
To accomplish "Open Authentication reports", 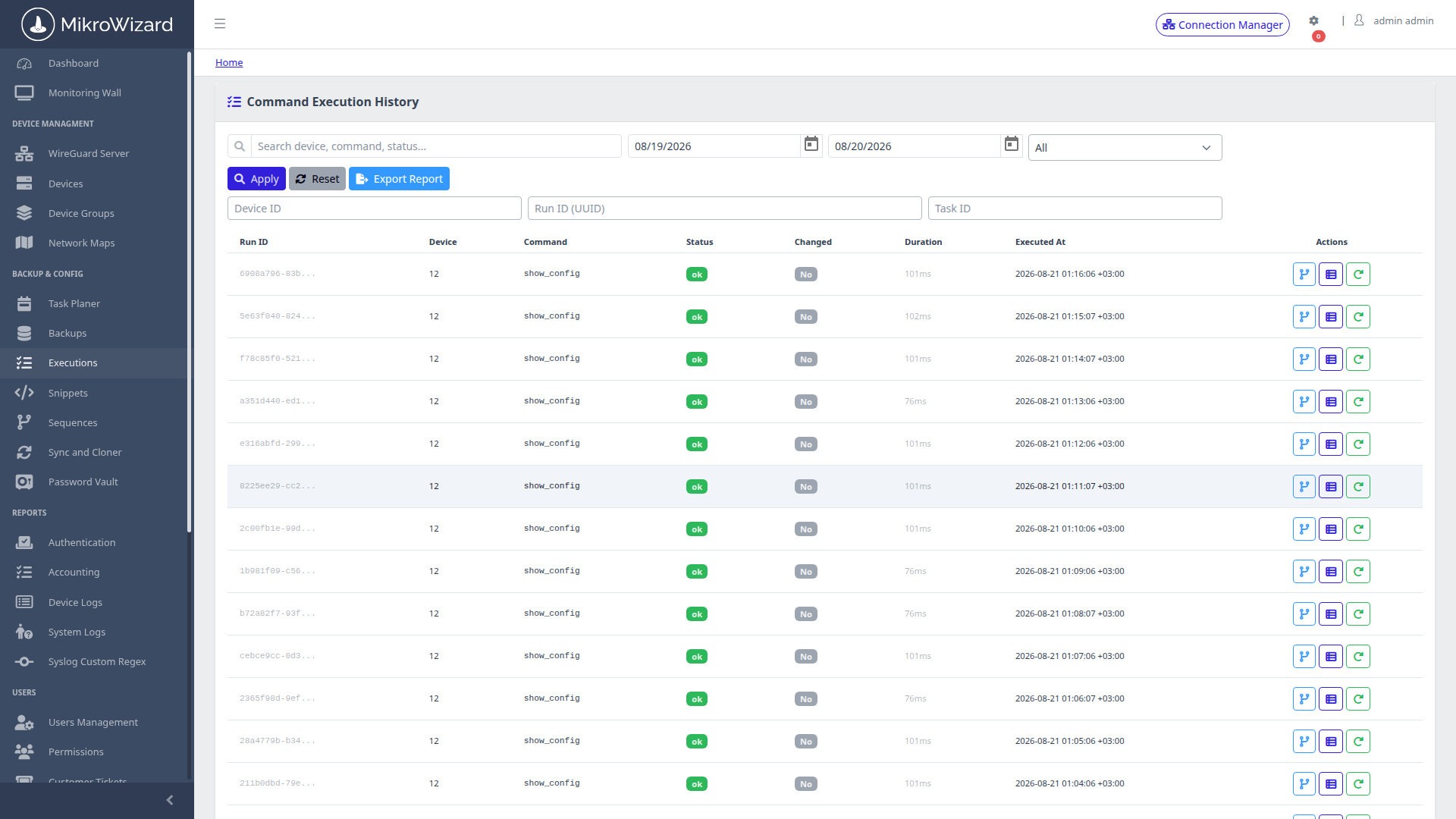I will coord(94,543).
